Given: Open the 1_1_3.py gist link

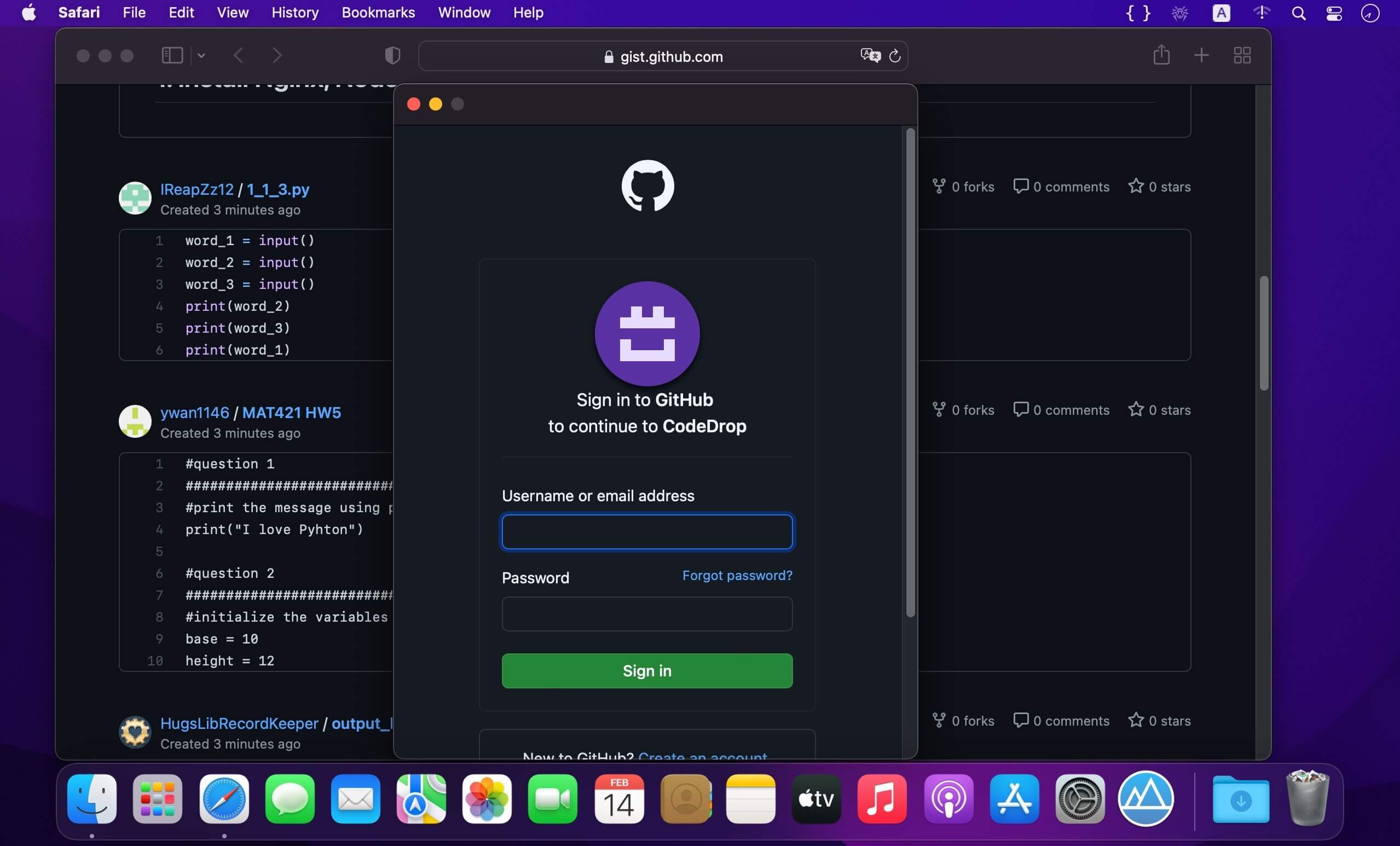Looking at the screenshot, I should pos(278,189).
